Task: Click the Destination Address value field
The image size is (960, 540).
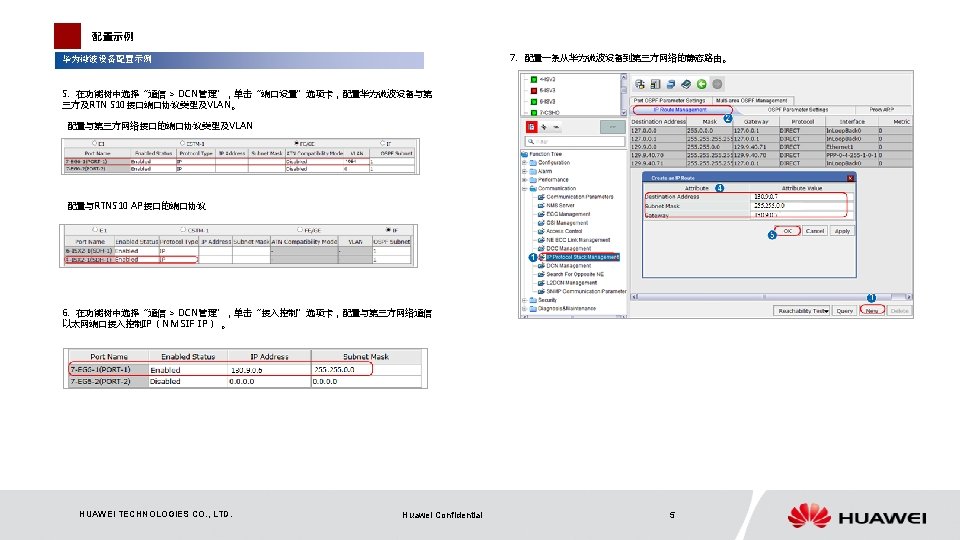Action: 801,197
